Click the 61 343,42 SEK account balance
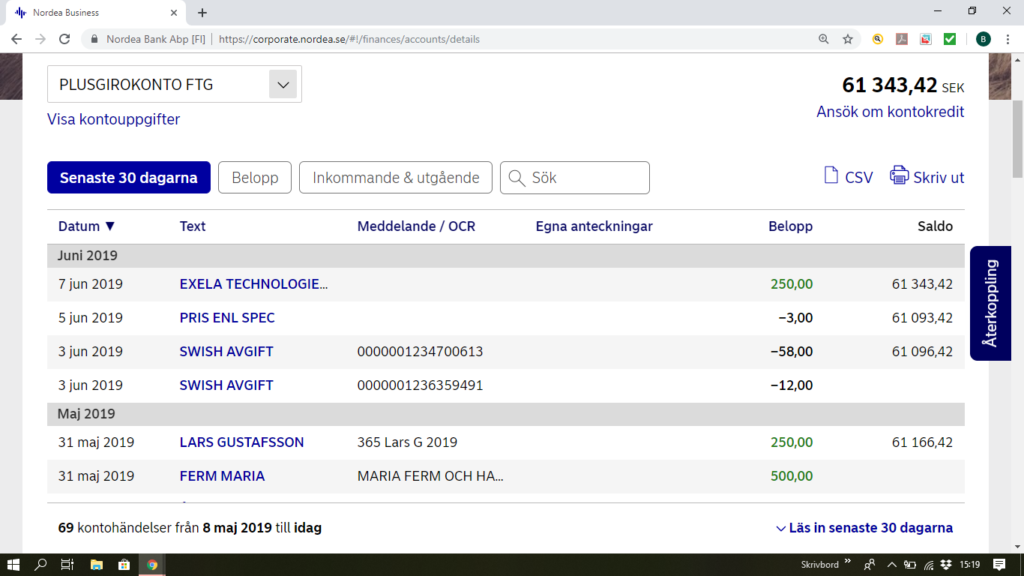1024x576 pixels. point(903,85)
